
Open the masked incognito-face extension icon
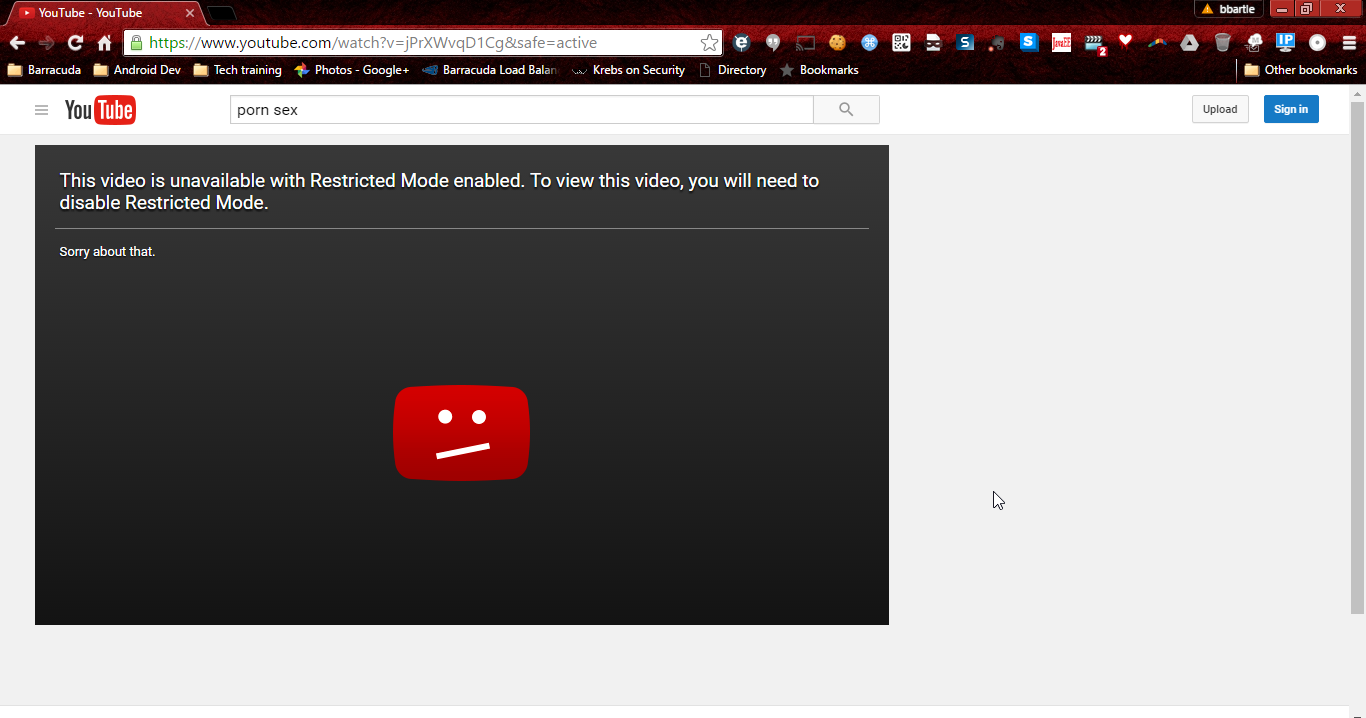point(933,43)
